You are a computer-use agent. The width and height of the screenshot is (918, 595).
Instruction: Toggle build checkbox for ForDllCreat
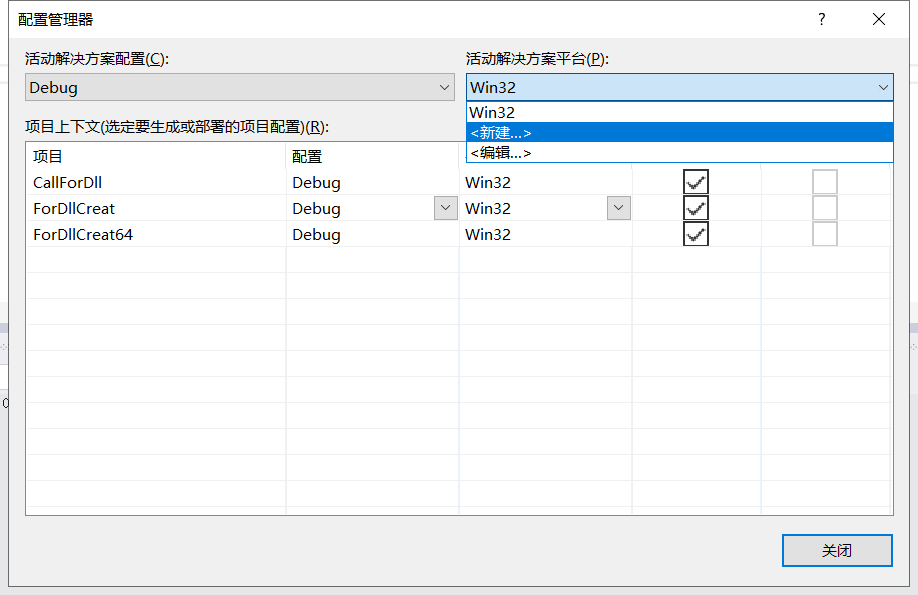click(696, 208)
